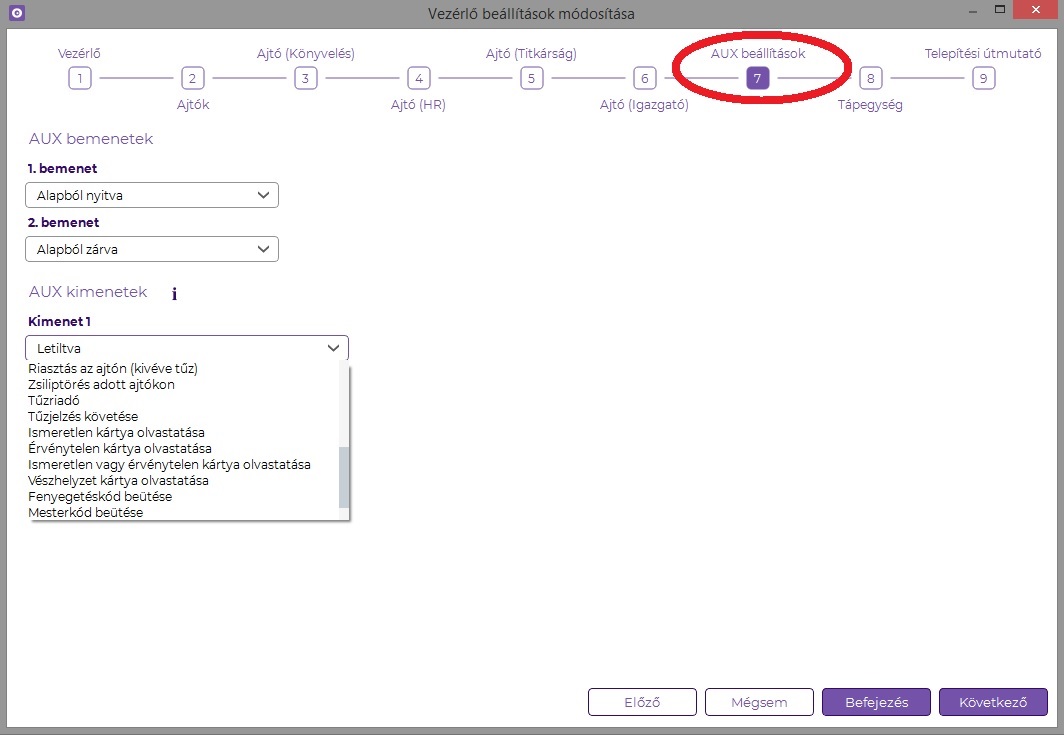Click the dropdown list scrollbar thumb

[x=344, y=478]
